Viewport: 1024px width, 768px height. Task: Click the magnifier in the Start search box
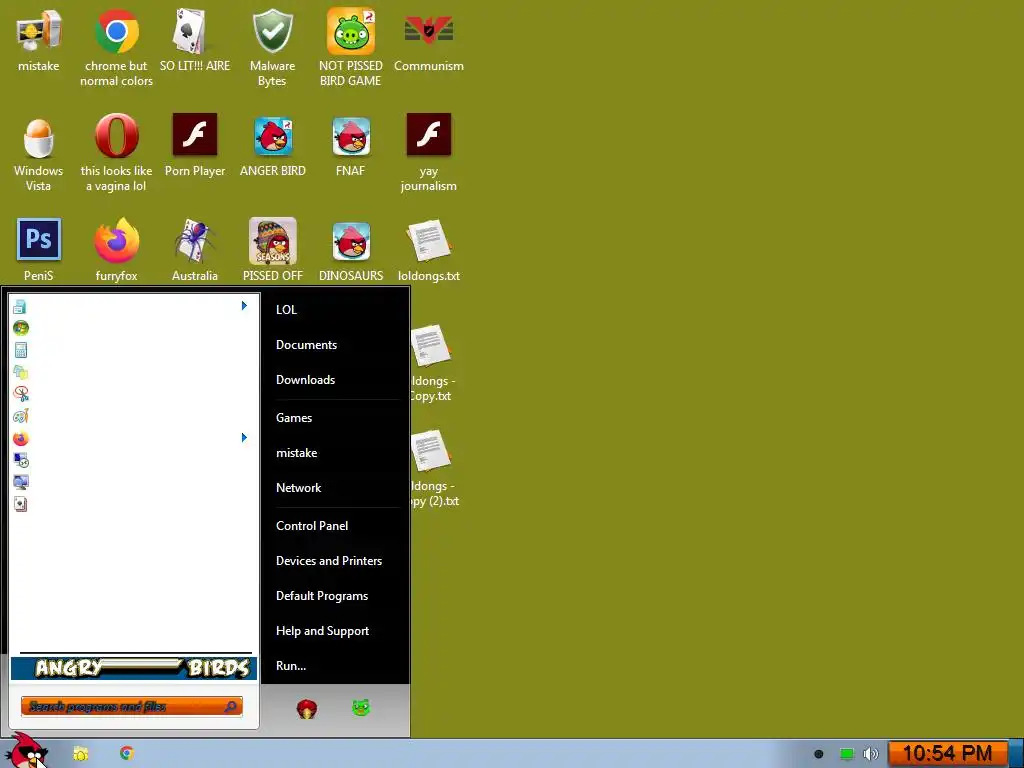(231, 707)
